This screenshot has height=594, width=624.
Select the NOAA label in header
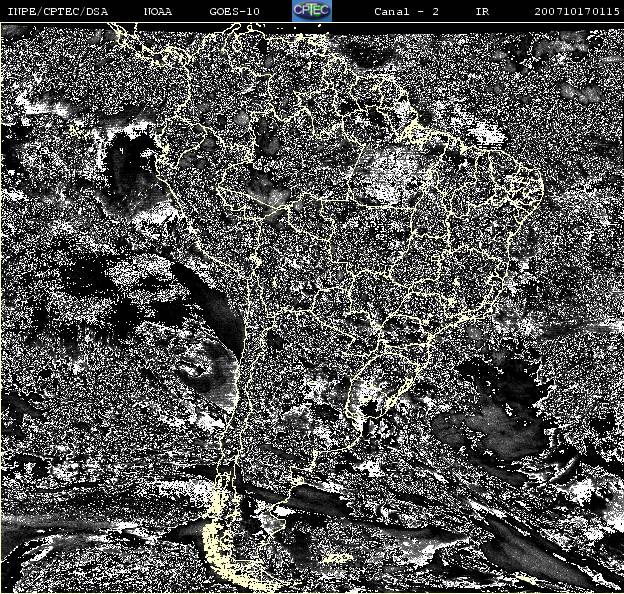158,11
